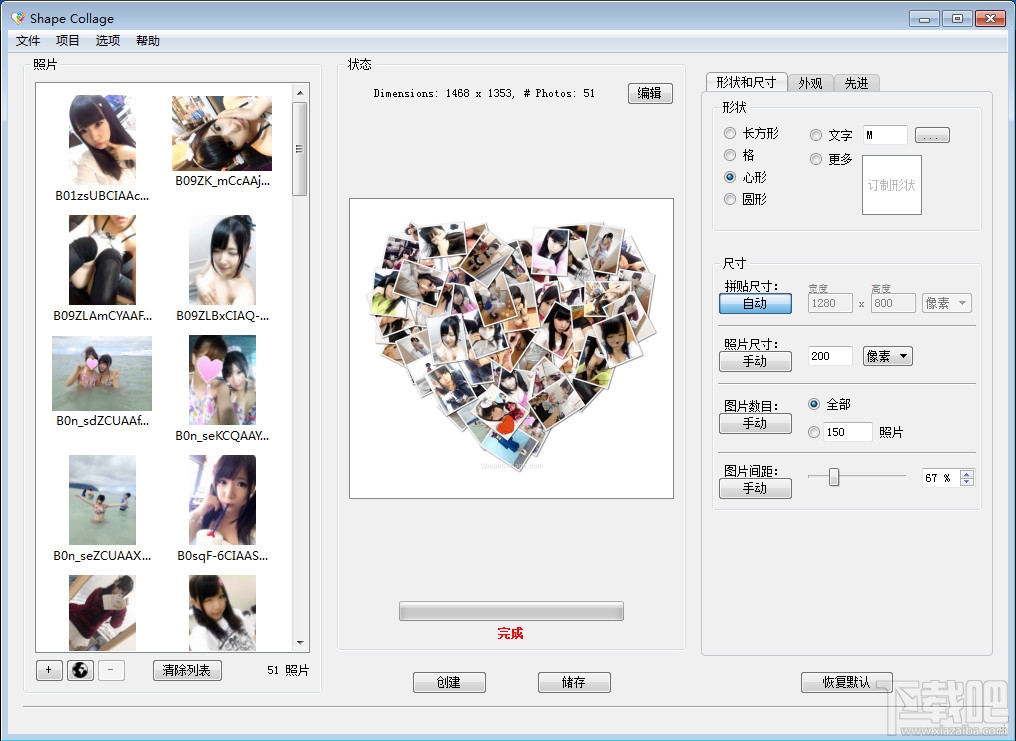Click the 手动 button under 图片间距
1016x741 pixels.
click(x=756, y=488)
